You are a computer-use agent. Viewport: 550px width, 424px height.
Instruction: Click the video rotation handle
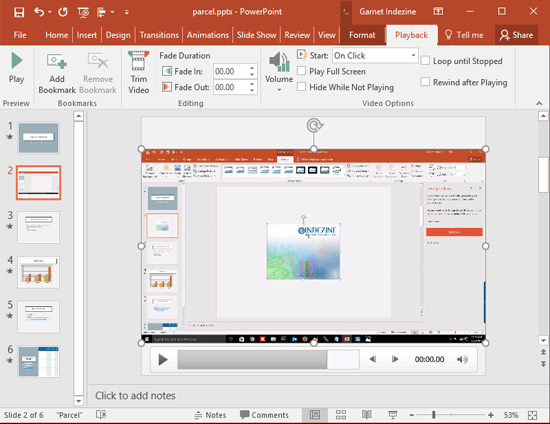tap(314, 125)
